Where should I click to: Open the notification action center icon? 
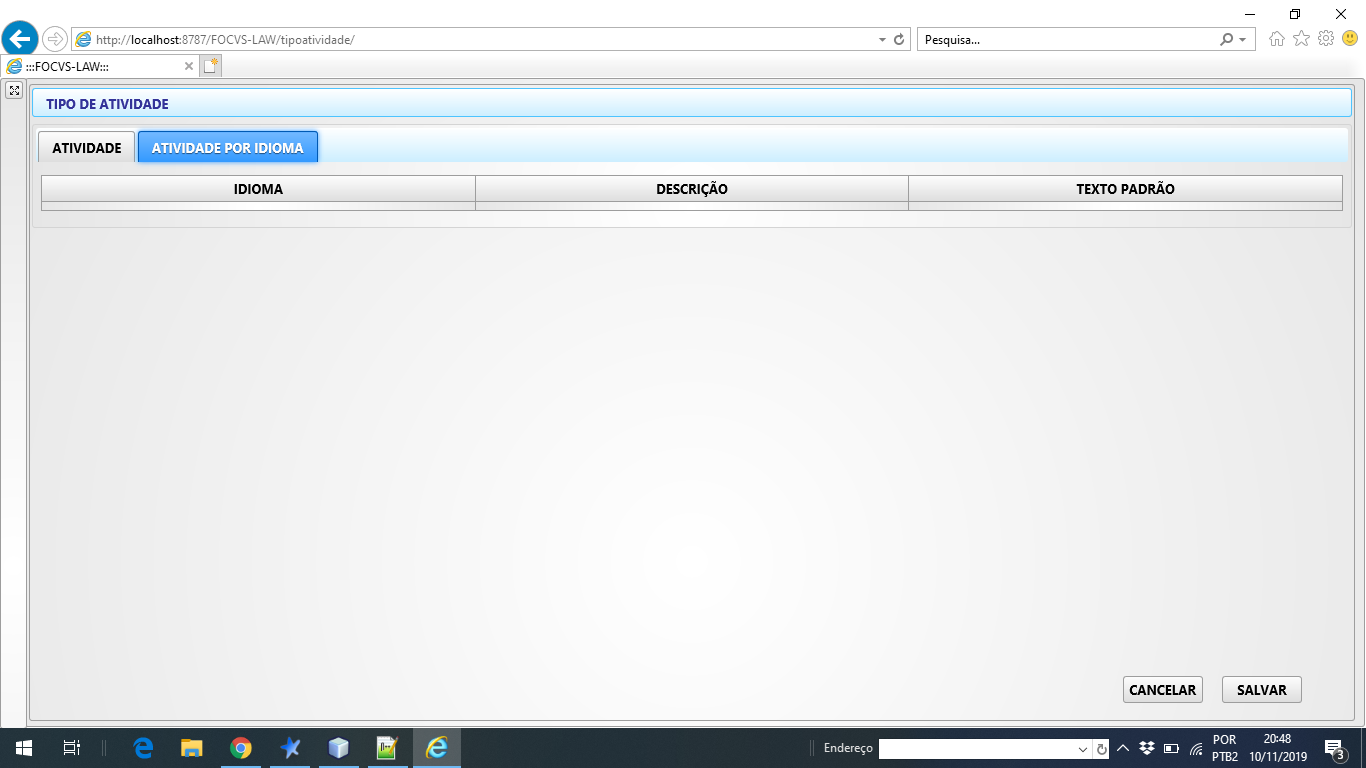(x=1334, y=748)
